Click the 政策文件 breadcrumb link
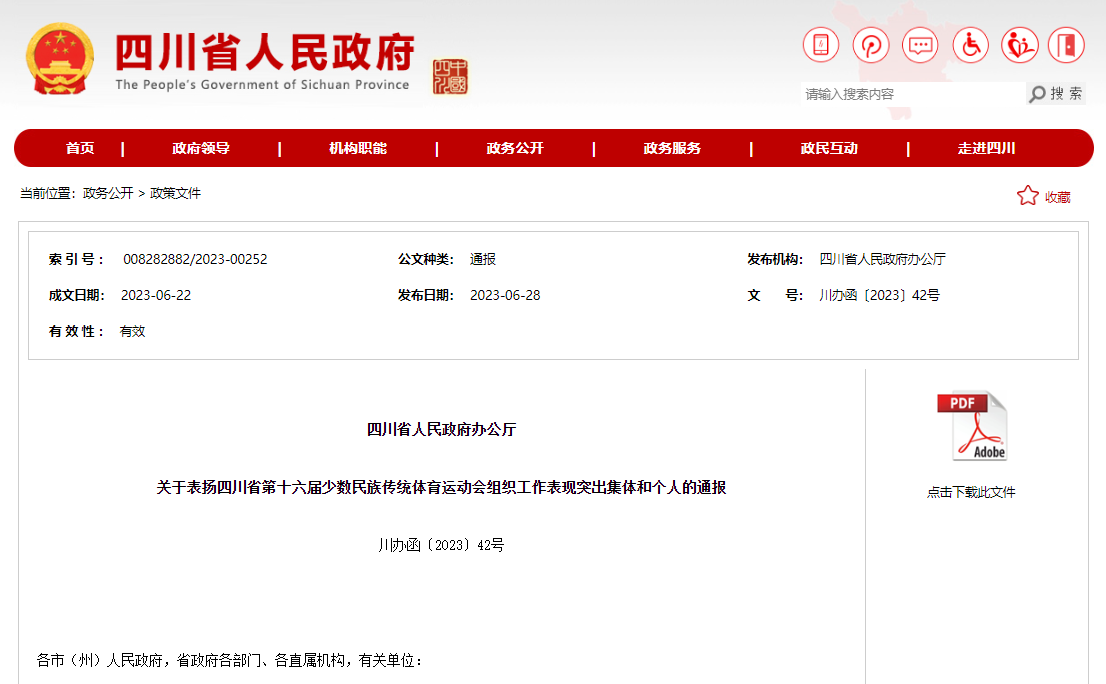 tap(175, 193)
